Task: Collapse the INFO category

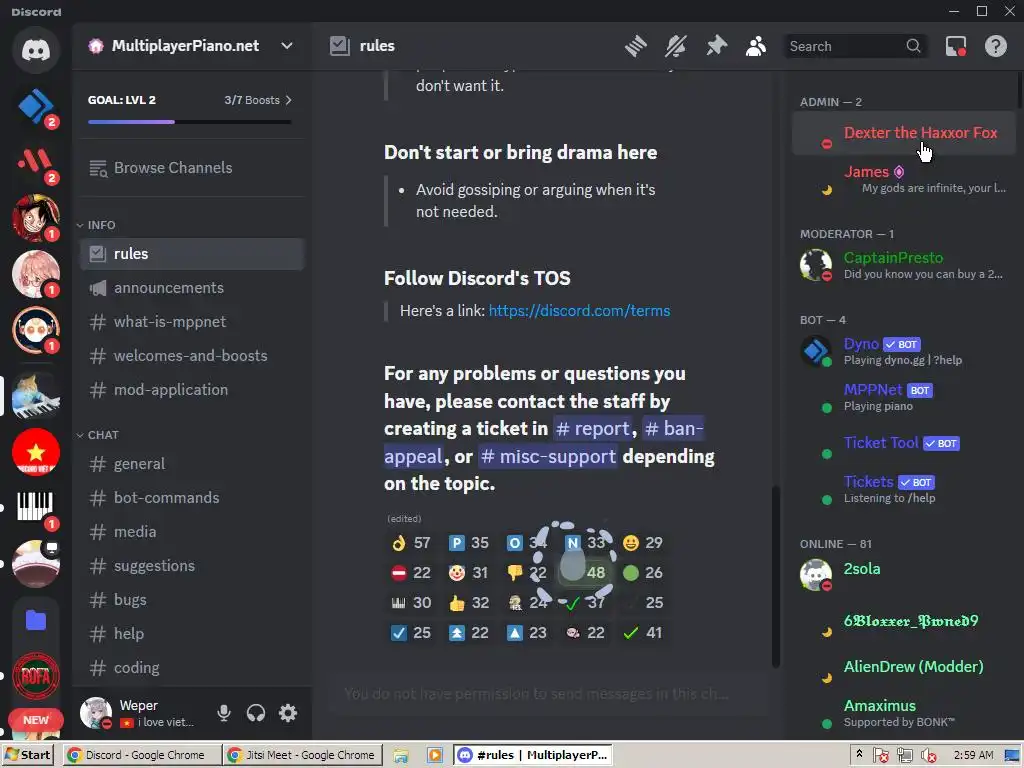Action: 97,225
